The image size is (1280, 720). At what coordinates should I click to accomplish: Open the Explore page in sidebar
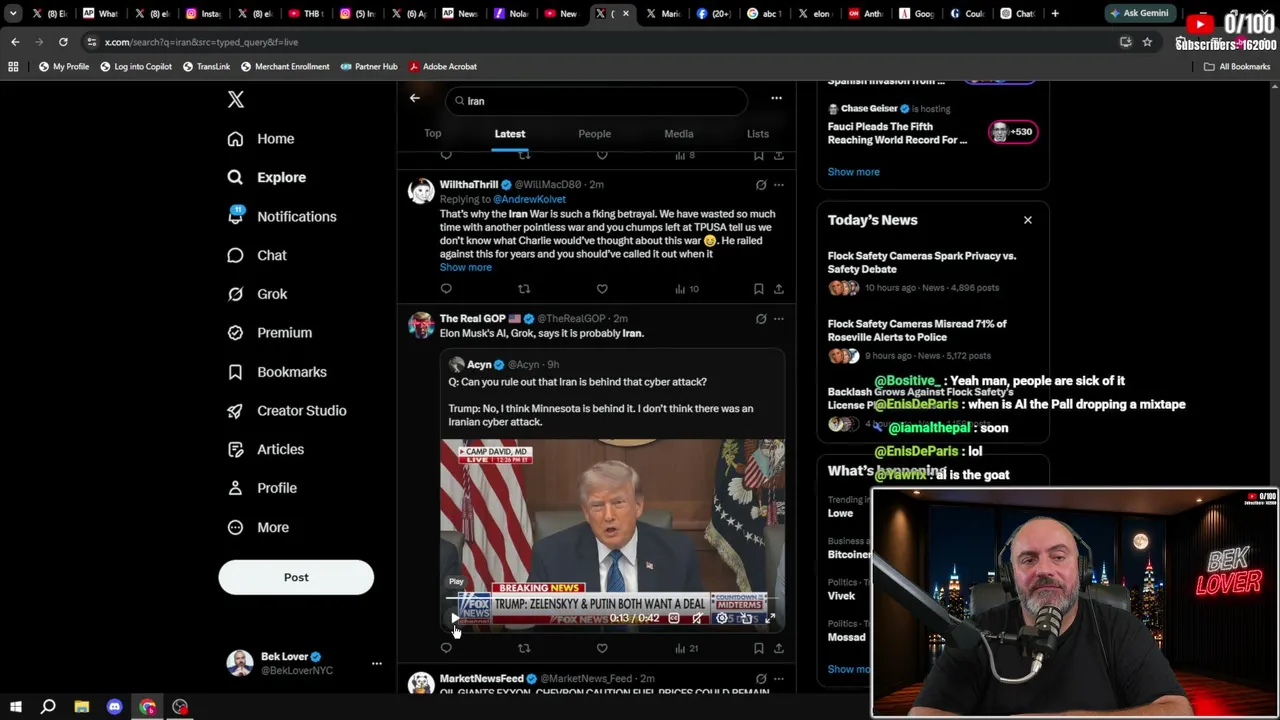click(267, 177)
